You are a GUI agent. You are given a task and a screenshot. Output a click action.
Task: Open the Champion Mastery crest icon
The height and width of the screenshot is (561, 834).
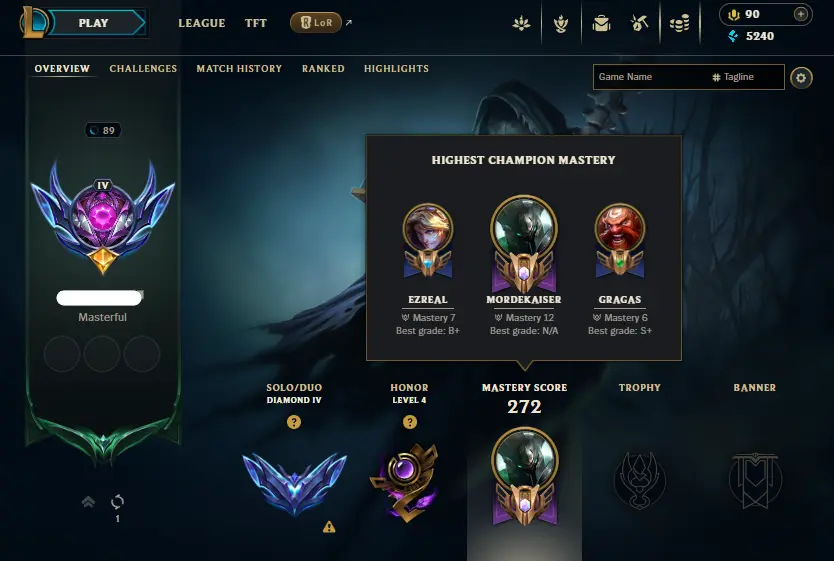click(561, 23)
